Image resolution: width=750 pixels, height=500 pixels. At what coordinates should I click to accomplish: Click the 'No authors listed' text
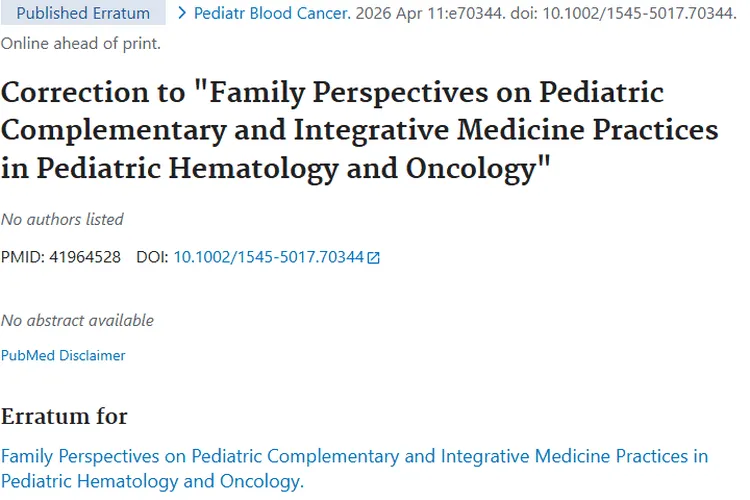point(62,219)
